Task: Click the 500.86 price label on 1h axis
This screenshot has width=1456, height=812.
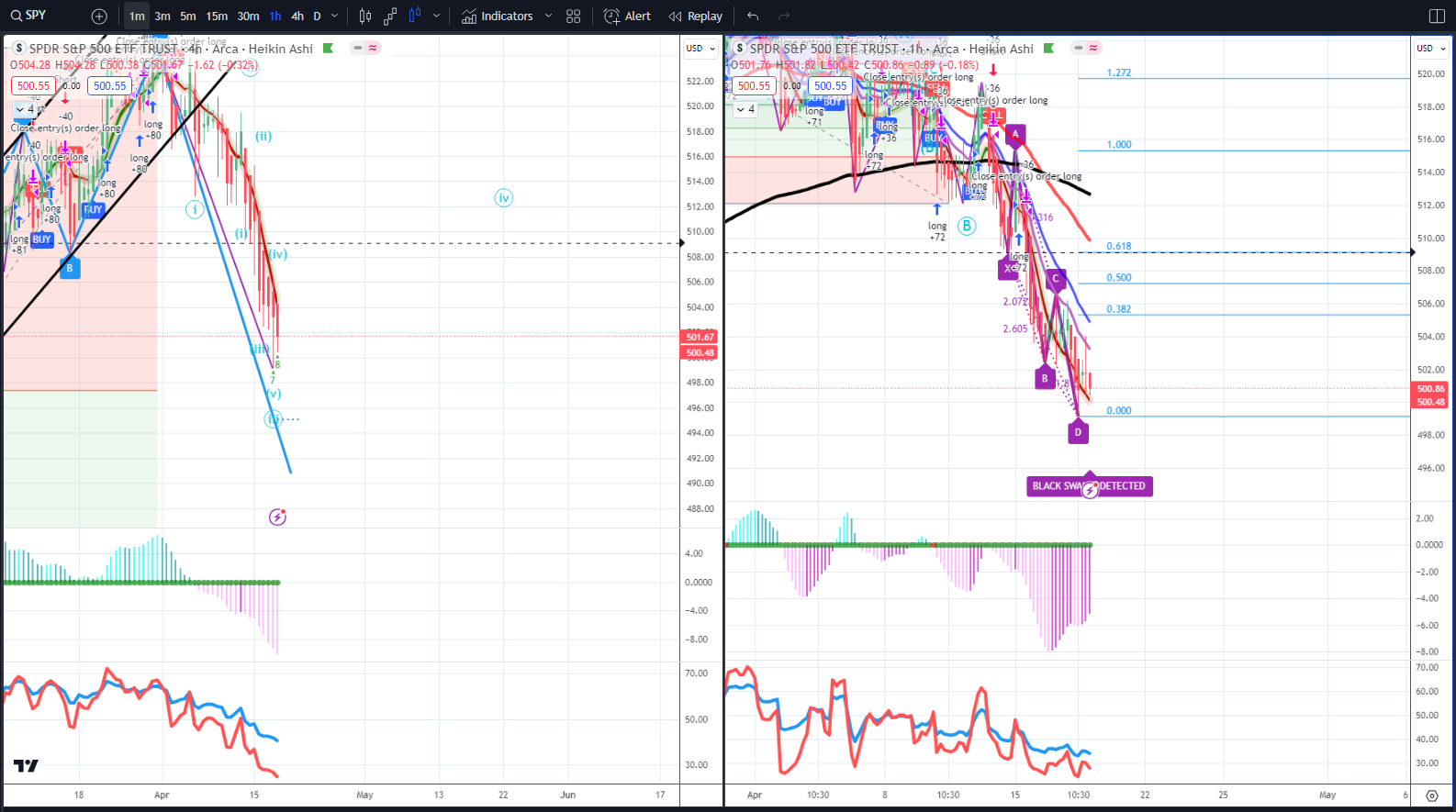Action: [1430, 389]
